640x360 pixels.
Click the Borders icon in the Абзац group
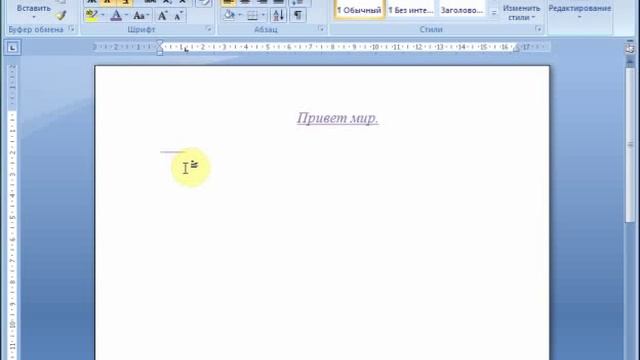point(253,16)
